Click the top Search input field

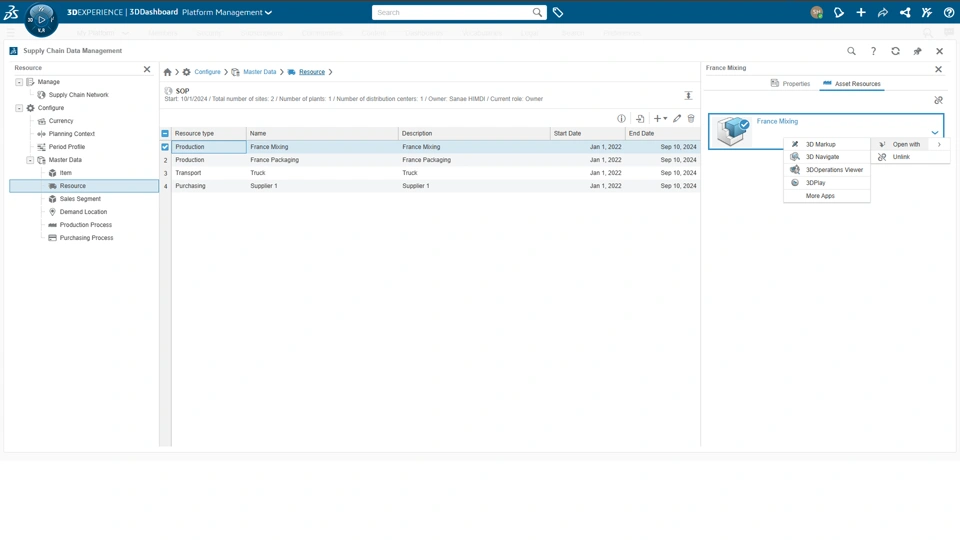coord(452,12)
